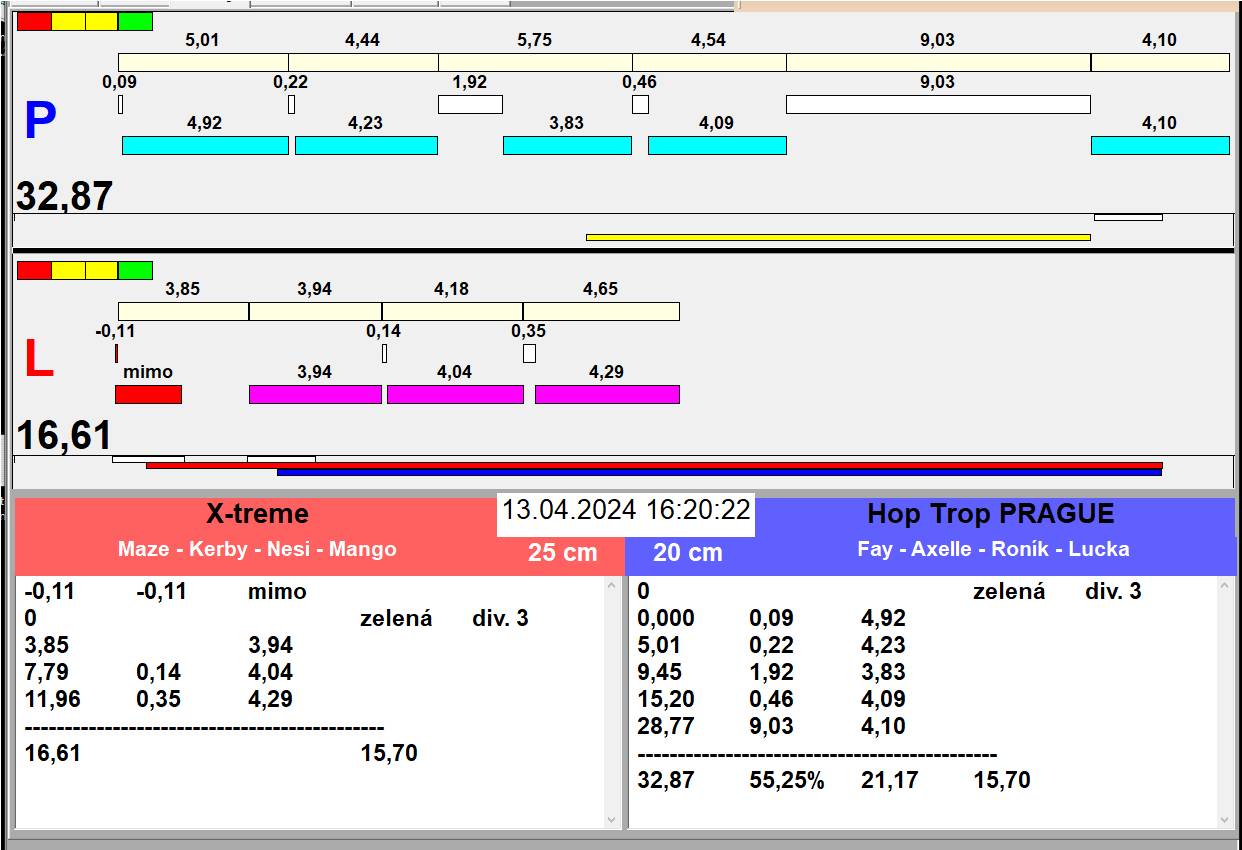Screen dimensions: 1242x850
Task: Click the big red L lane letter
Action: click(38, 360)
